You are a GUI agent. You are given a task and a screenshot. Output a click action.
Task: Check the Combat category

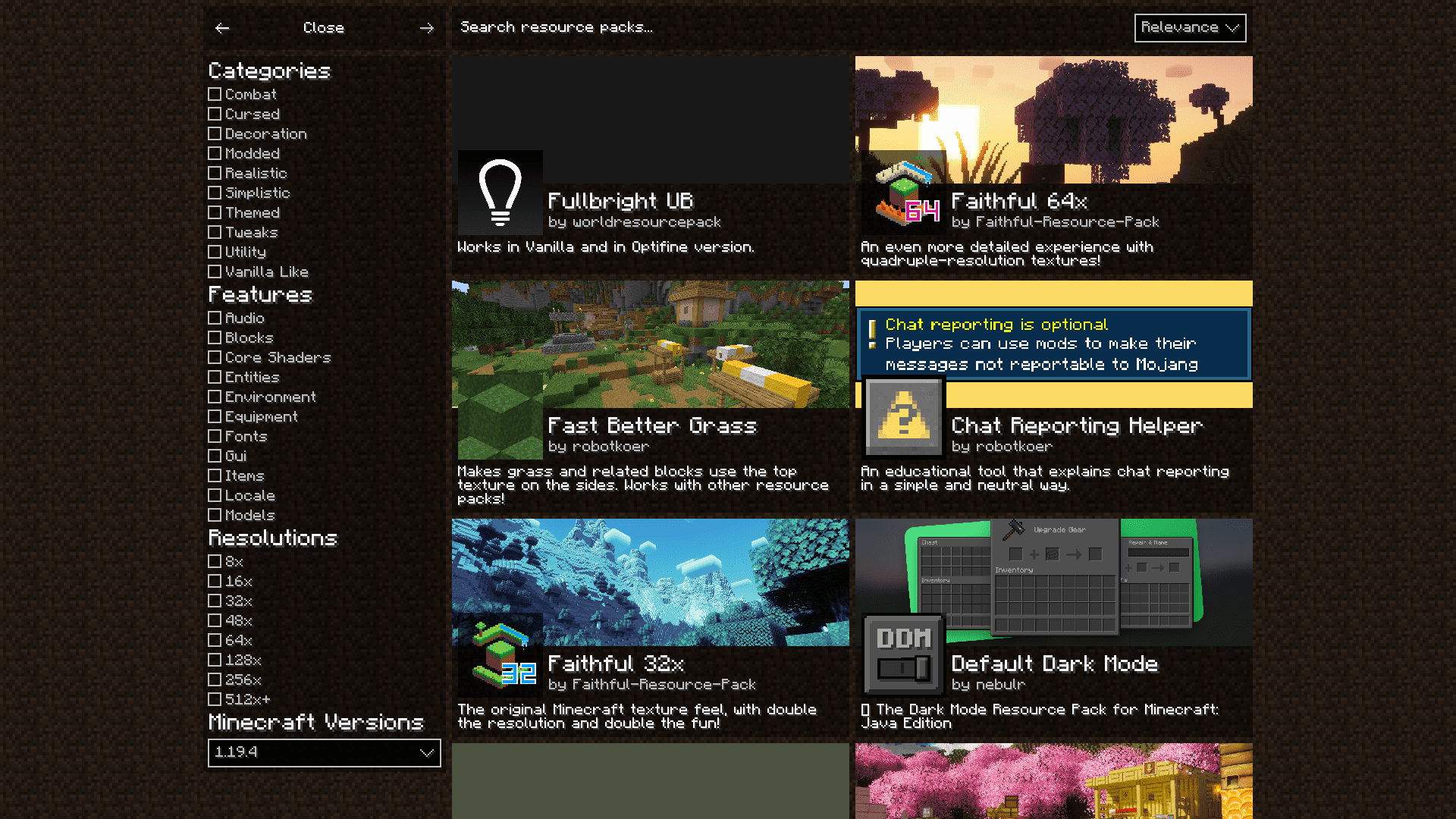click(215, 94)
